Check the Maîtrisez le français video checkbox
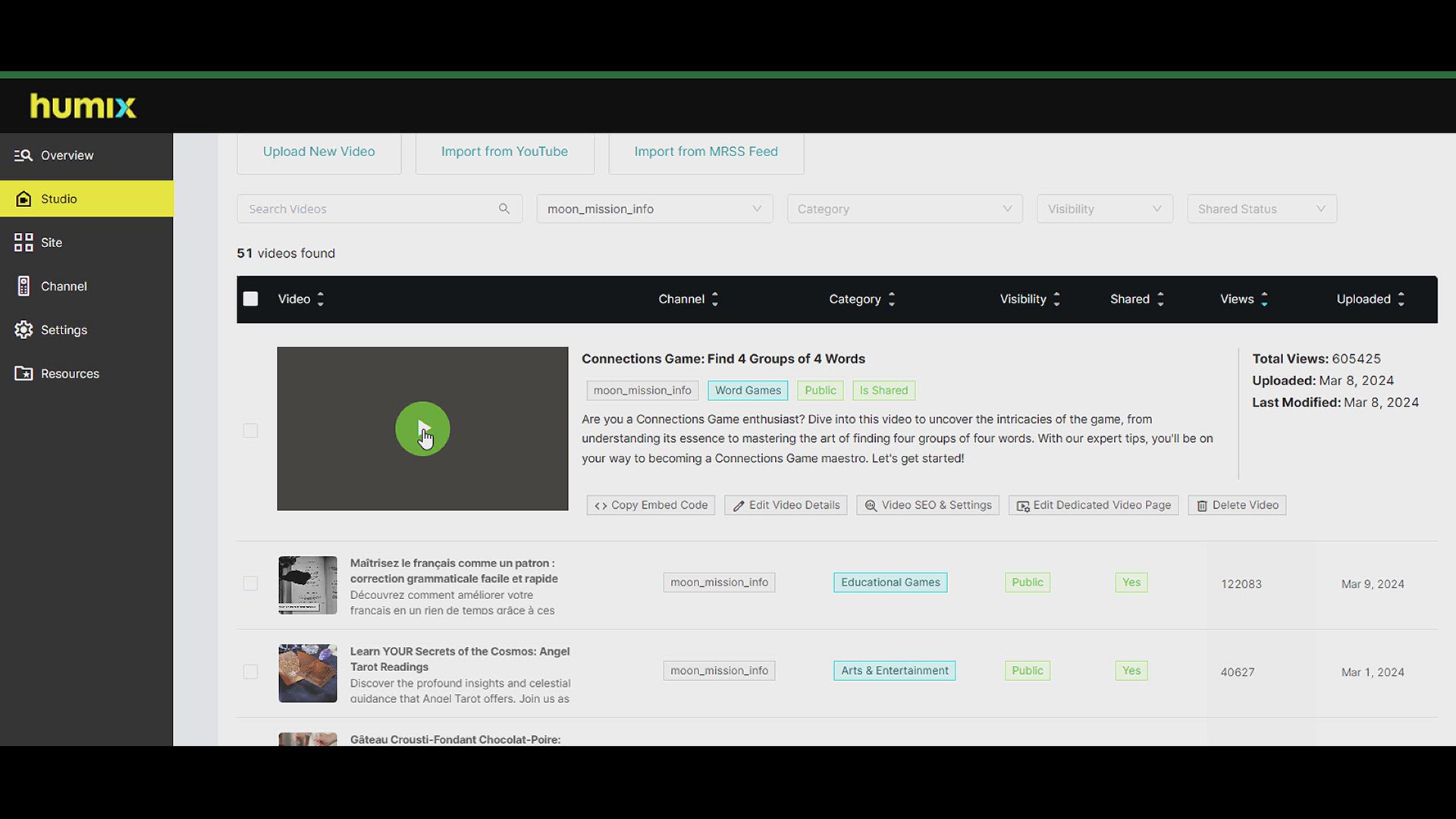The width and height of the screenshot is (1456, 819). (x=250, y=583)
